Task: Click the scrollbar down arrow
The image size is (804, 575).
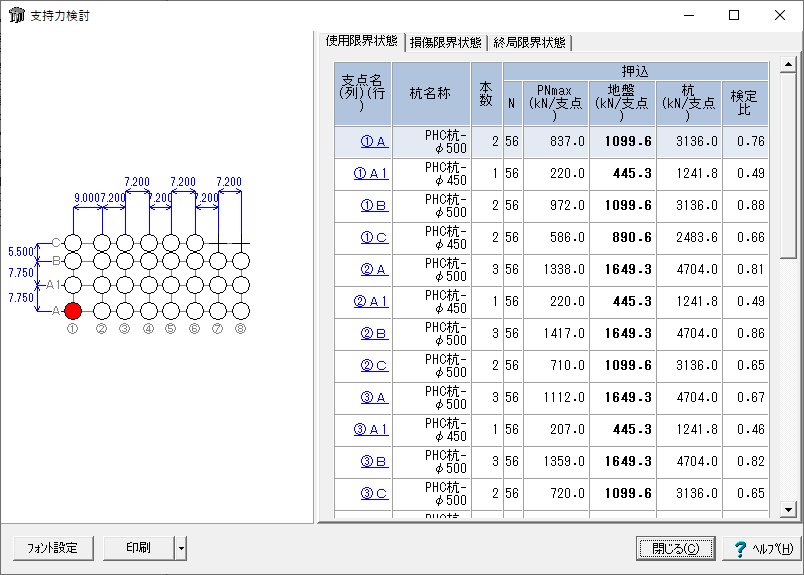Action: (x=788, y=509)
